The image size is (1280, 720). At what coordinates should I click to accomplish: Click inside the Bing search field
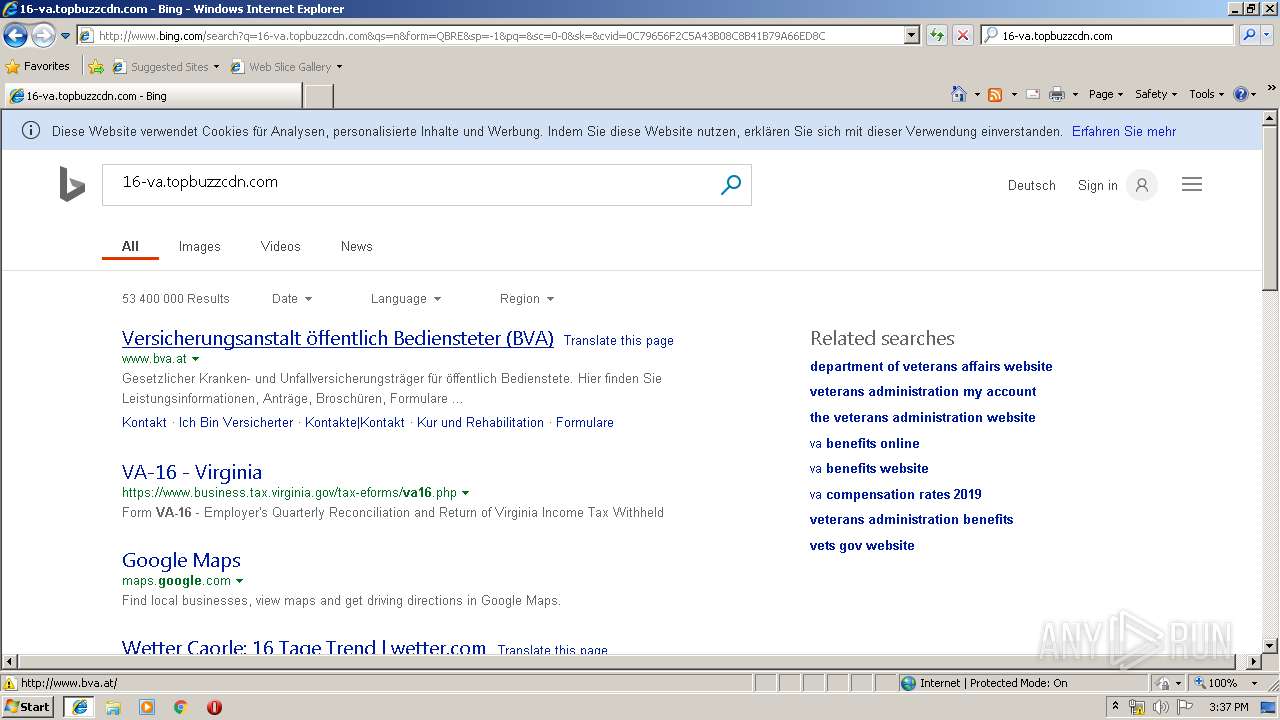[x=410, y=183]
